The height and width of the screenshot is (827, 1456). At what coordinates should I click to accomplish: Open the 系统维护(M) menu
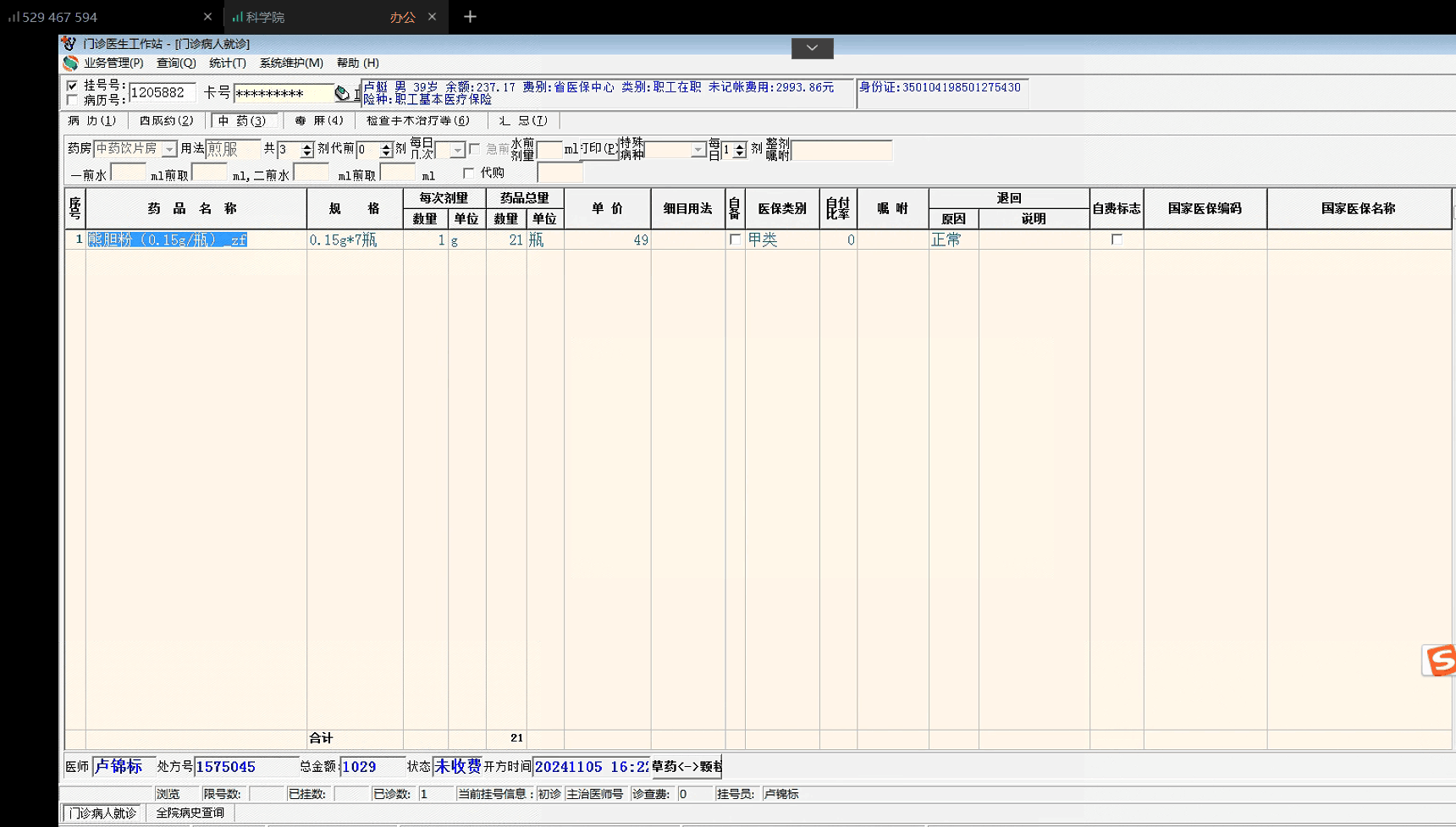[x=291, y=63]
